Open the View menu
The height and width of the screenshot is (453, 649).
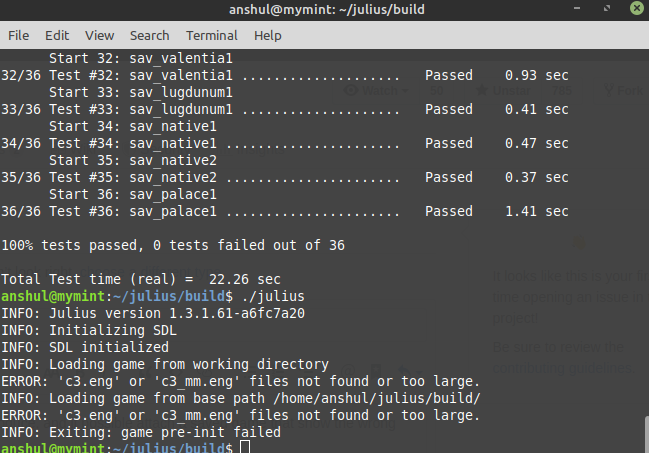tap(99, 36)
